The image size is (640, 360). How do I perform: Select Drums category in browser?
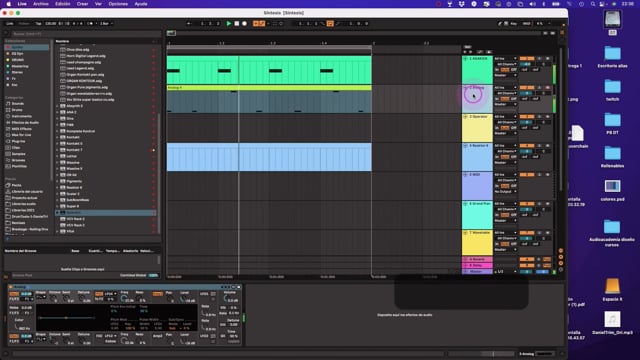[x=17, y=110]
